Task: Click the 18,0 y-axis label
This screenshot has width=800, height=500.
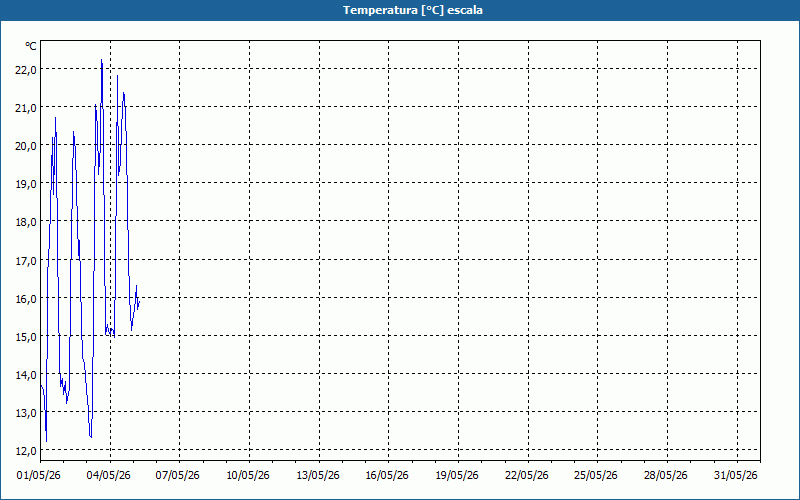Action: point(26,222)
